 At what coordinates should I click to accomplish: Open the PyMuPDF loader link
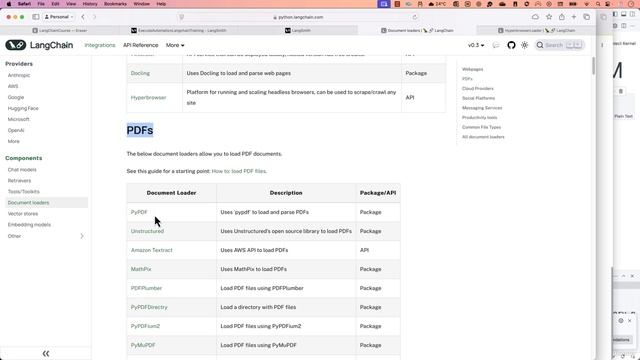(143, 345)
